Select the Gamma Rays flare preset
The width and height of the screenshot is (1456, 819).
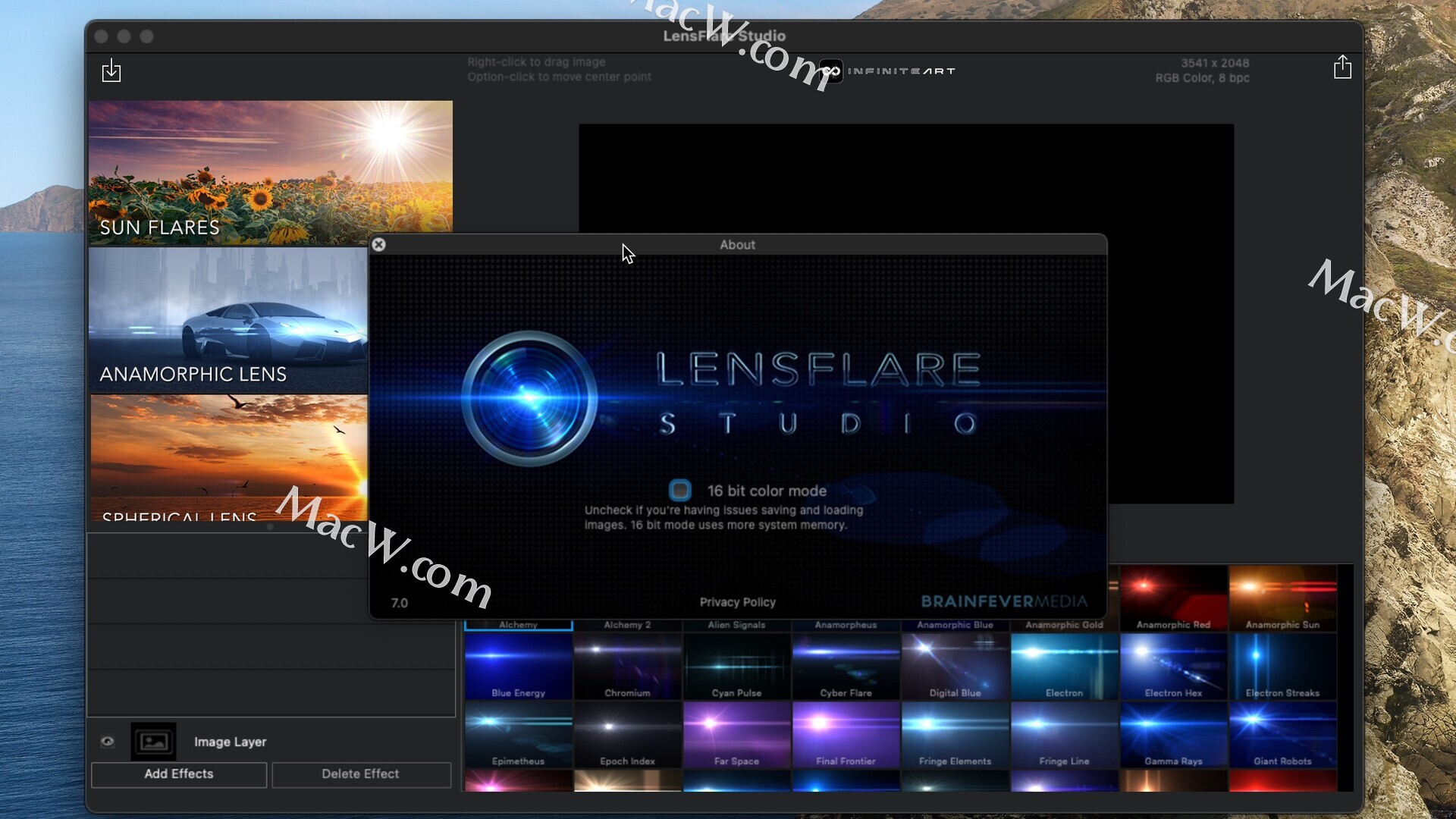[1173, 735]
